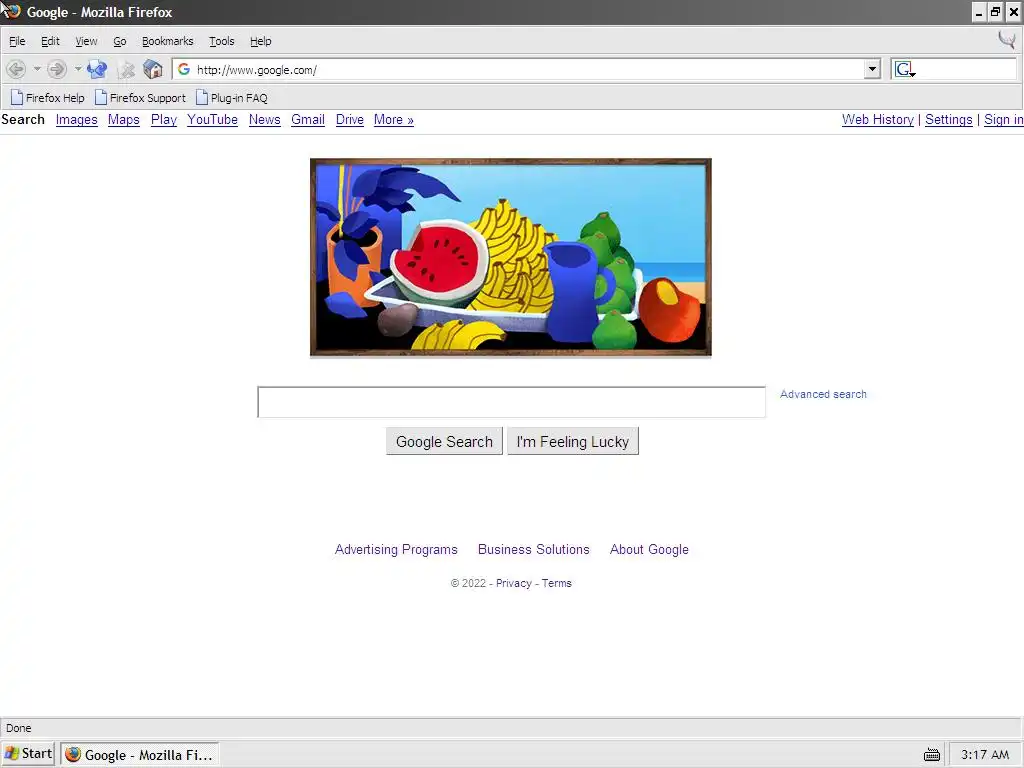Click the 3:17 AM clock in the tray

tap(984, 755)
